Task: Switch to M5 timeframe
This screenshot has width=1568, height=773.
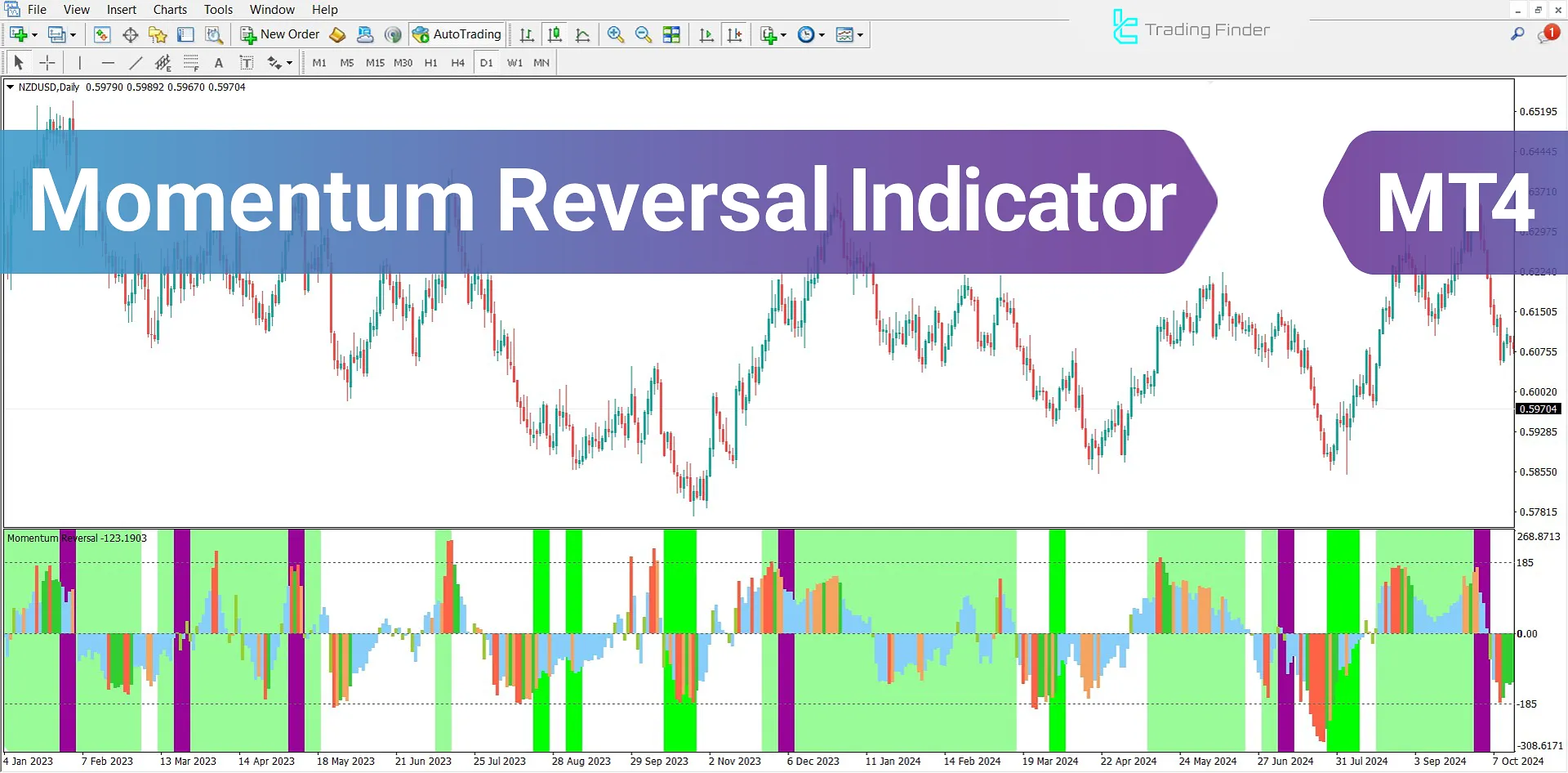Action: tap(347, 62)
